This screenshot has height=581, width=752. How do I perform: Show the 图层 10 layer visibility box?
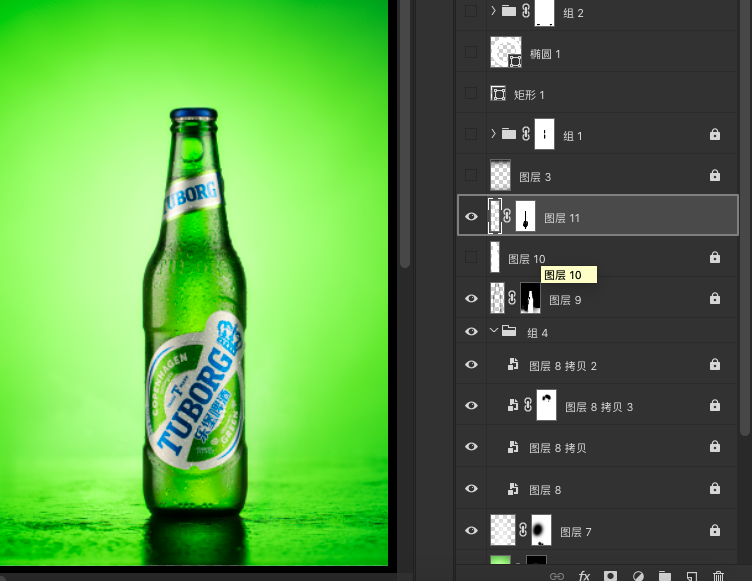pyautogui.click(x=471, y=257)
